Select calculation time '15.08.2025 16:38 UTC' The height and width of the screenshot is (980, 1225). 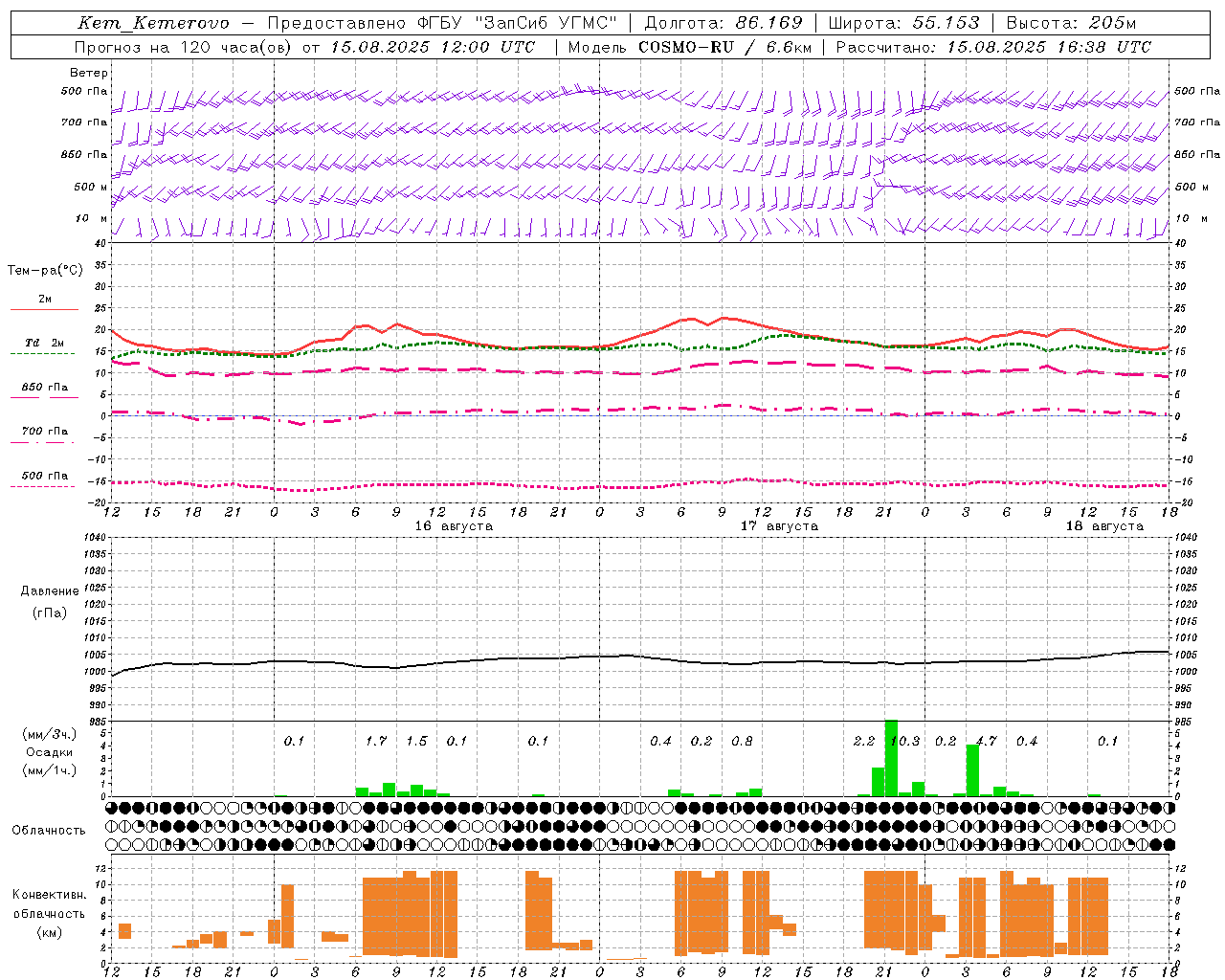(1049, 47)
